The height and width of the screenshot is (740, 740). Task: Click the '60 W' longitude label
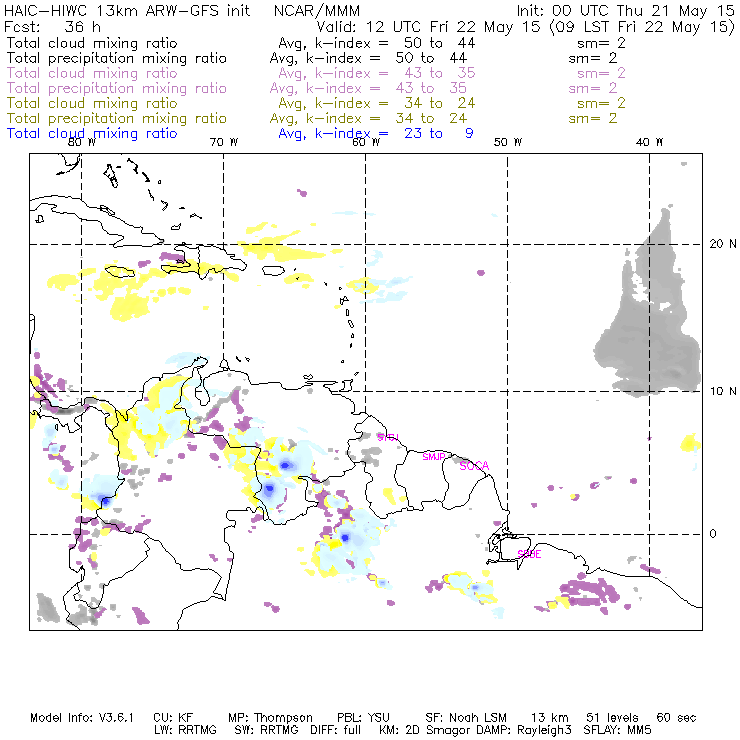click(x=366, y=143)
